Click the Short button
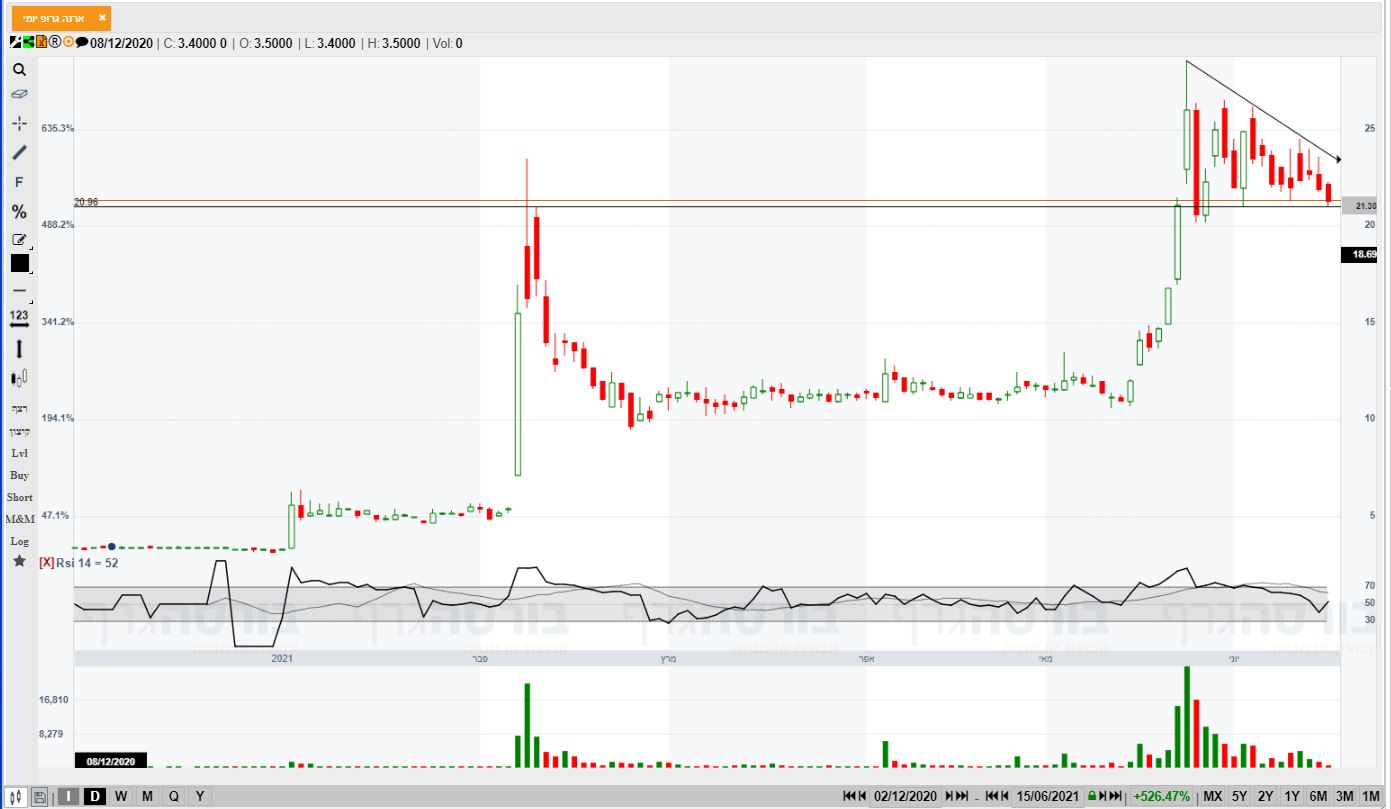The height and width of the screenshot is (809, 1391). click(x=20, y=497)
